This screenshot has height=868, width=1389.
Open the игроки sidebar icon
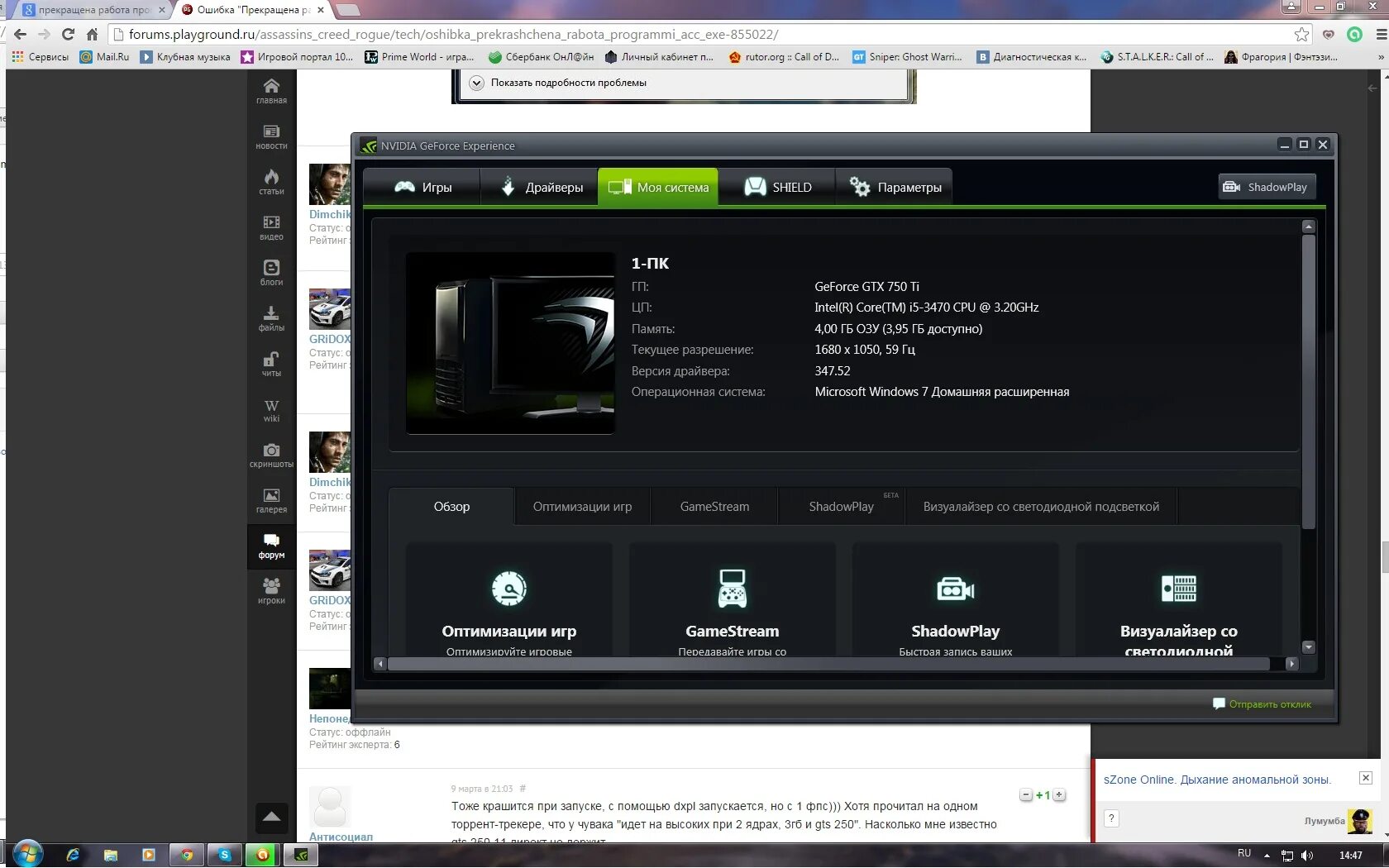point(271,591)
